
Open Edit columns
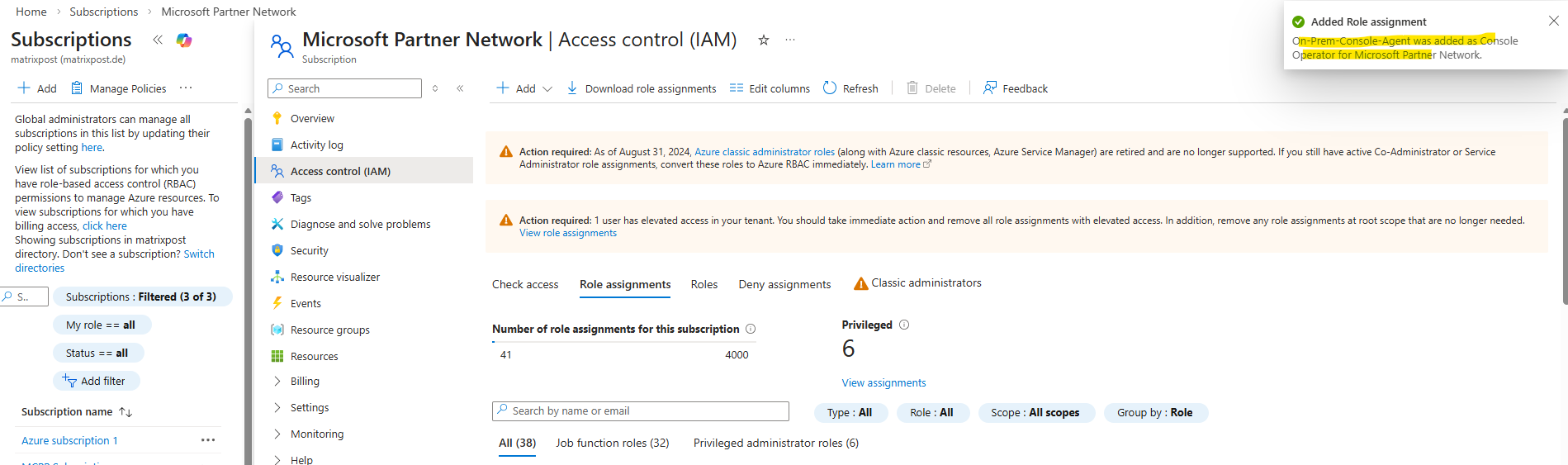(770, 88)
